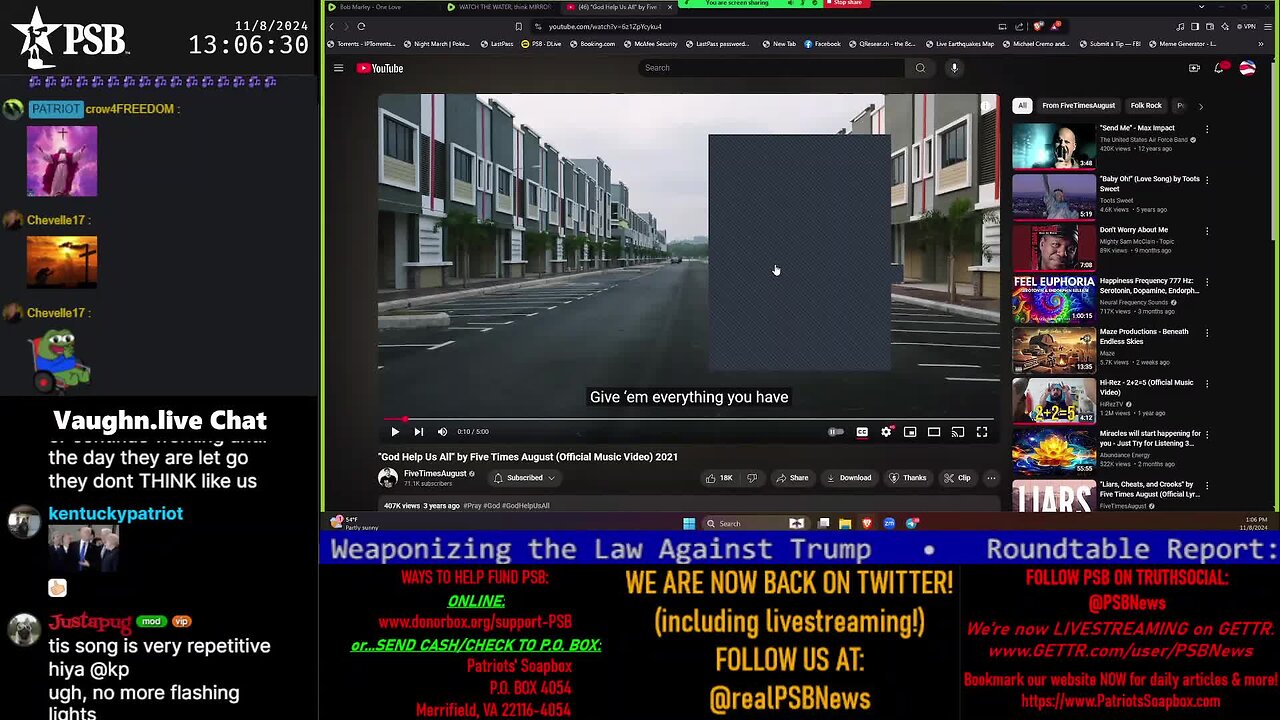Image resolution: width=1280 pixels, height=720 pixels.
Task: Open options for Don't Worry About Me
Action: 1207,231
